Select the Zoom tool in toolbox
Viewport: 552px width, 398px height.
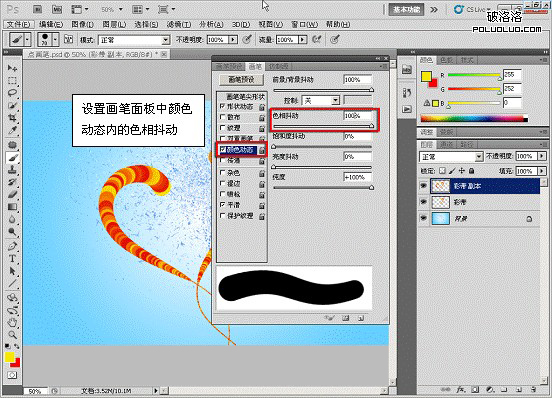12,334
